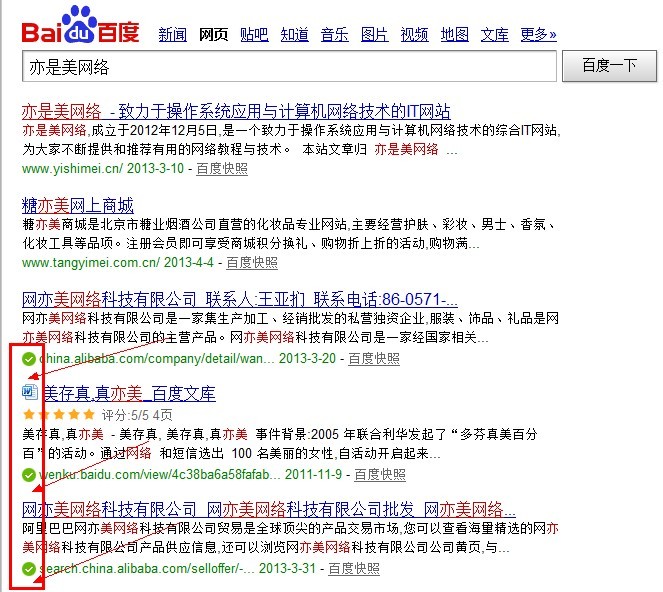Open the 文库 tab
The image size is (663, 592).
[x=495, y=34]
